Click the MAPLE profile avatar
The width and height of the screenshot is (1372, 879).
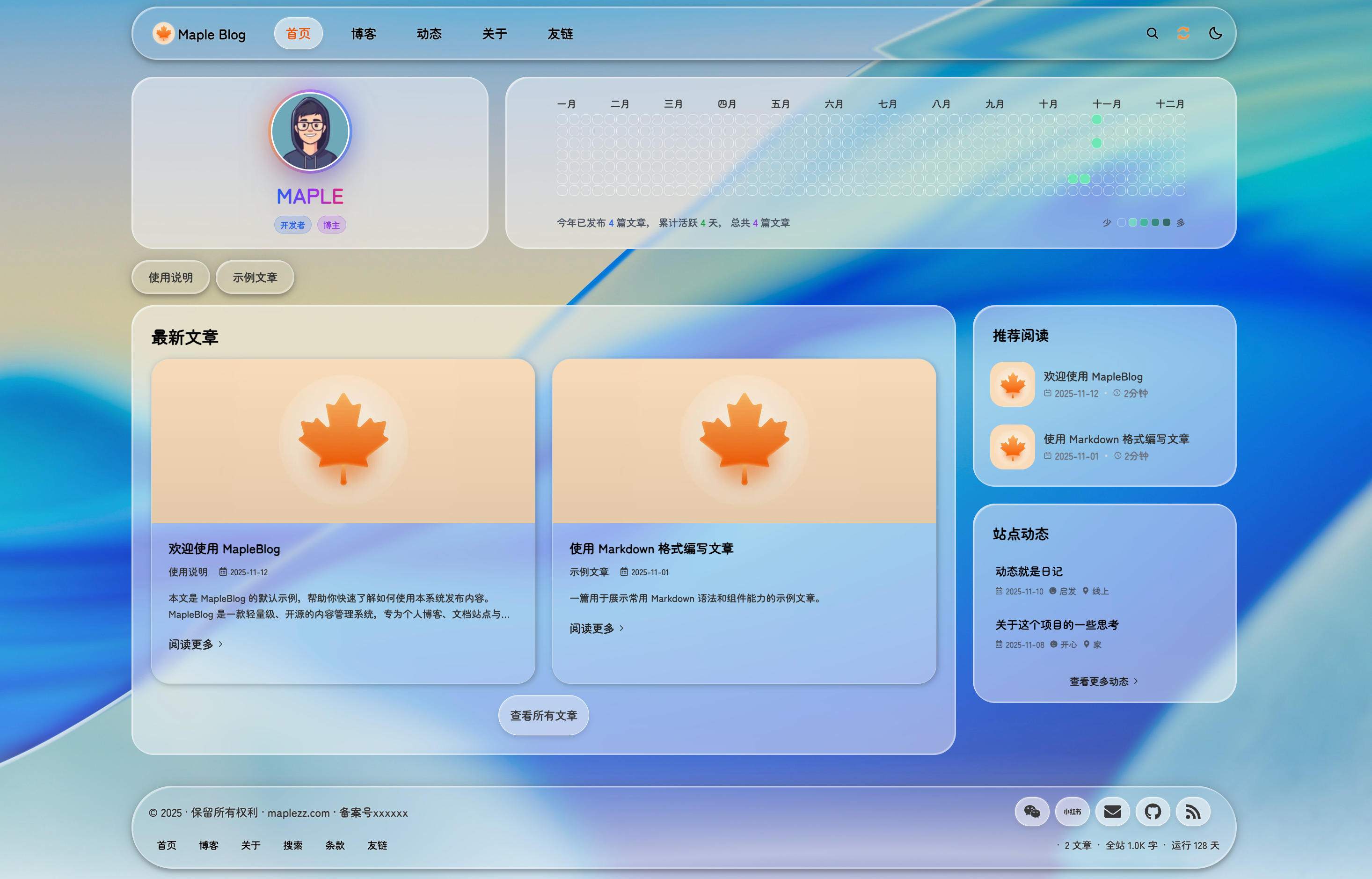tap(310, 131)
